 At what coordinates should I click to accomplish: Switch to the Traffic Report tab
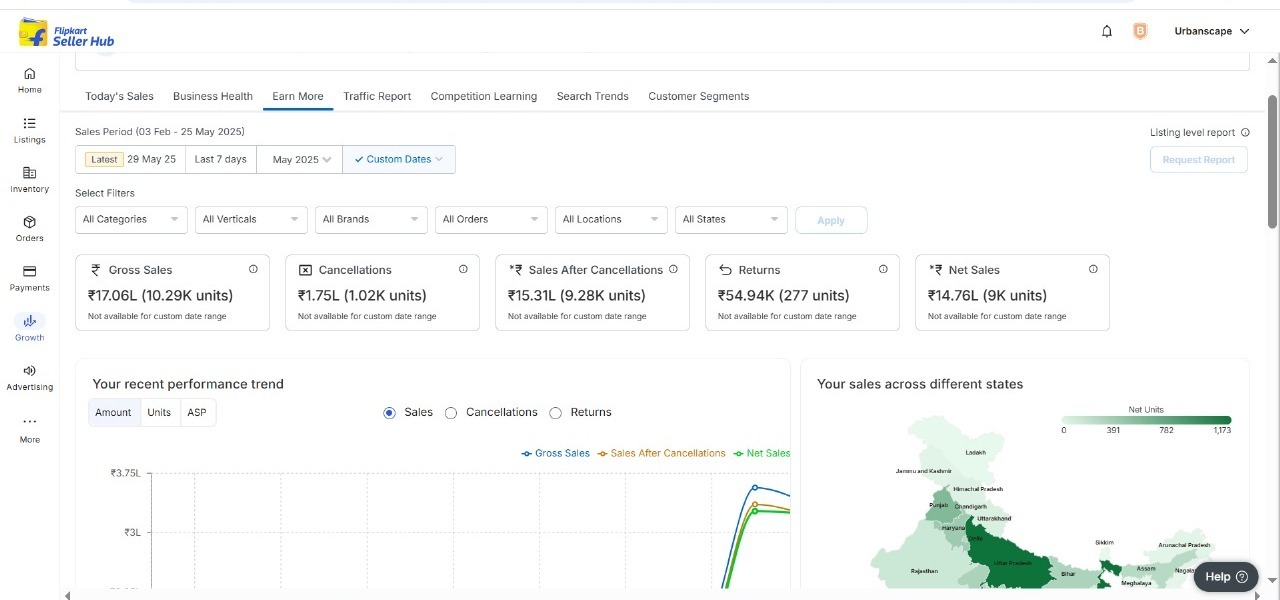(377, 97)
